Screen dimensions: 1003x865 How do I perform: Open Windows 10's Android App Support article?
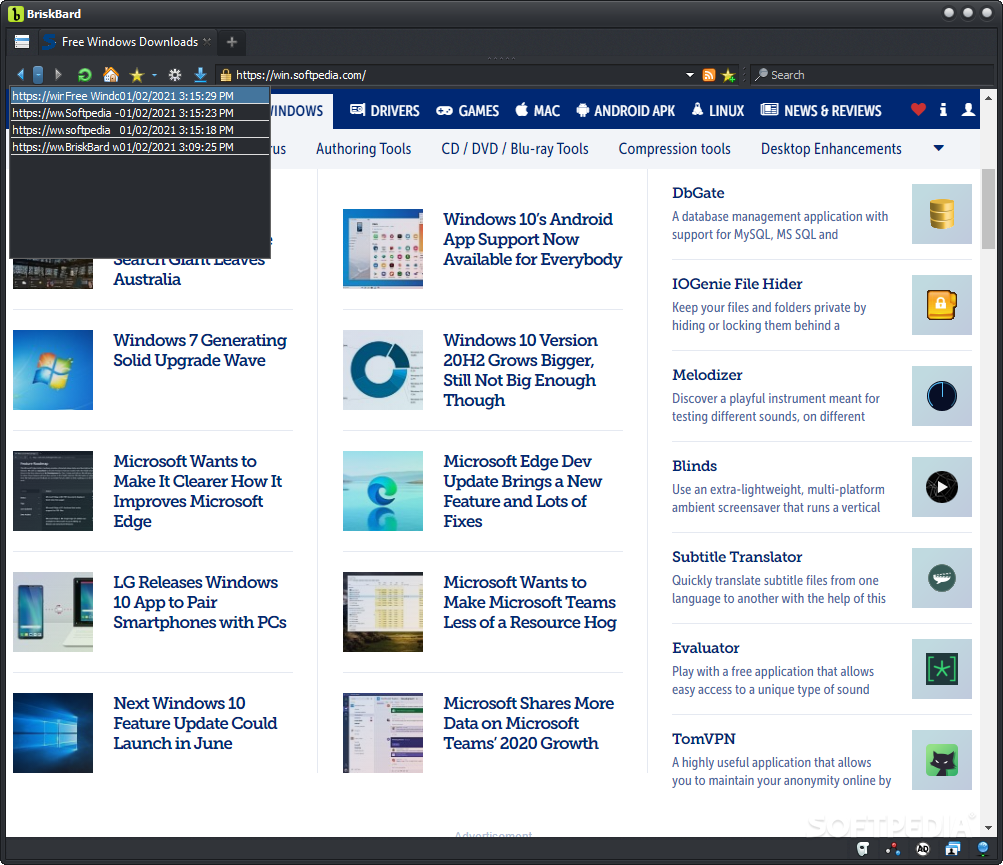532,239
